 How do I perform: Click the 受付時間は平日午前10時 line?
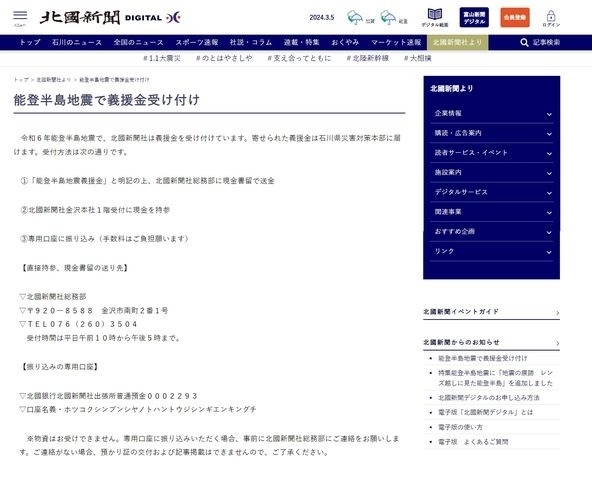[104, 338]
